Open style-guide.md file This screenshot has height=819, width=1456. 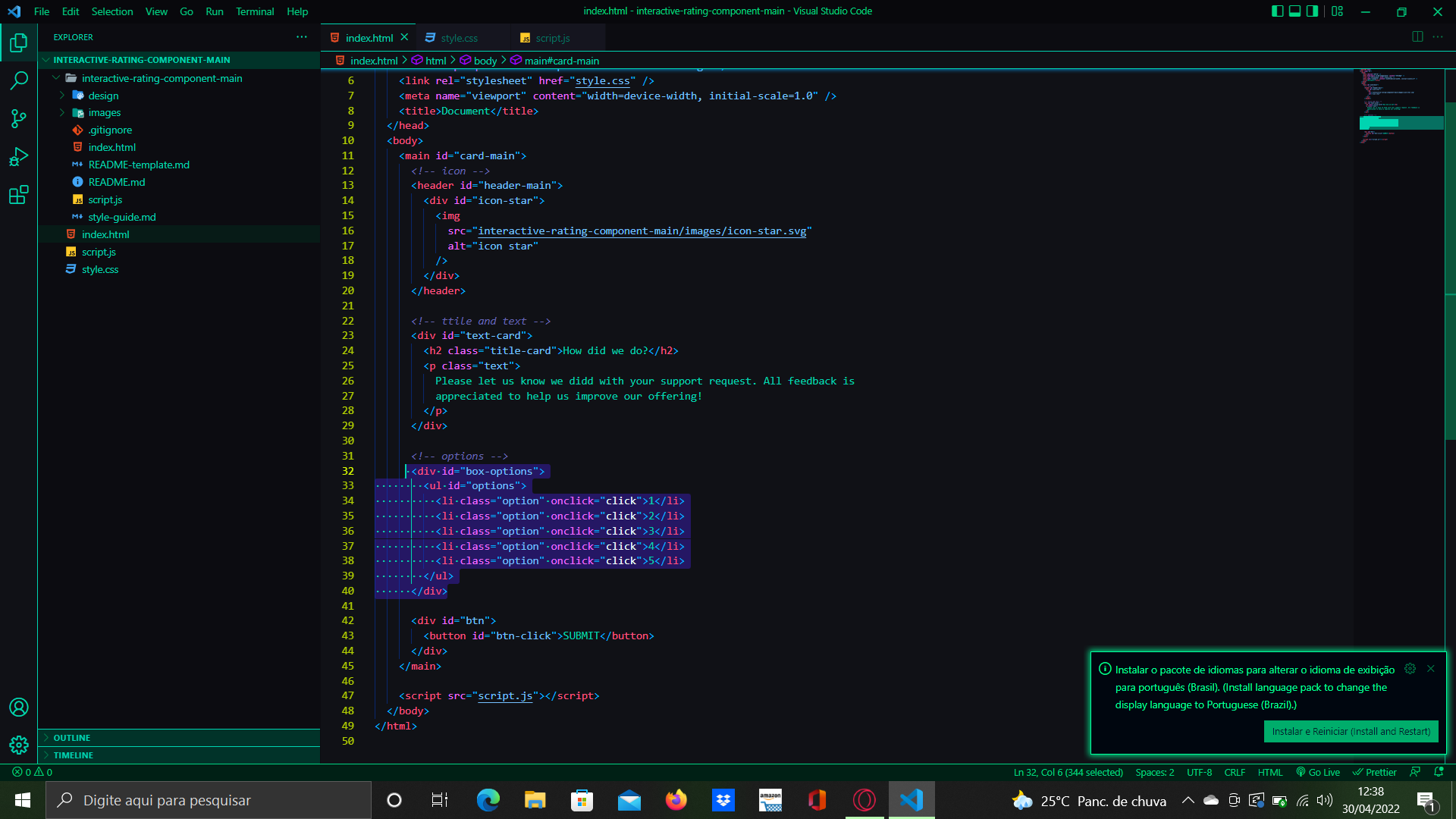(179, 217)
